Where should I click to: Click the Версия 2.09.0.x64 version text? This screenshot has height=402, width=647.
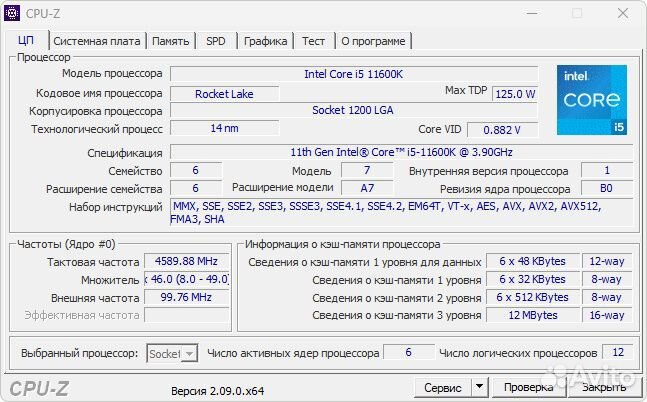point(217,391)
